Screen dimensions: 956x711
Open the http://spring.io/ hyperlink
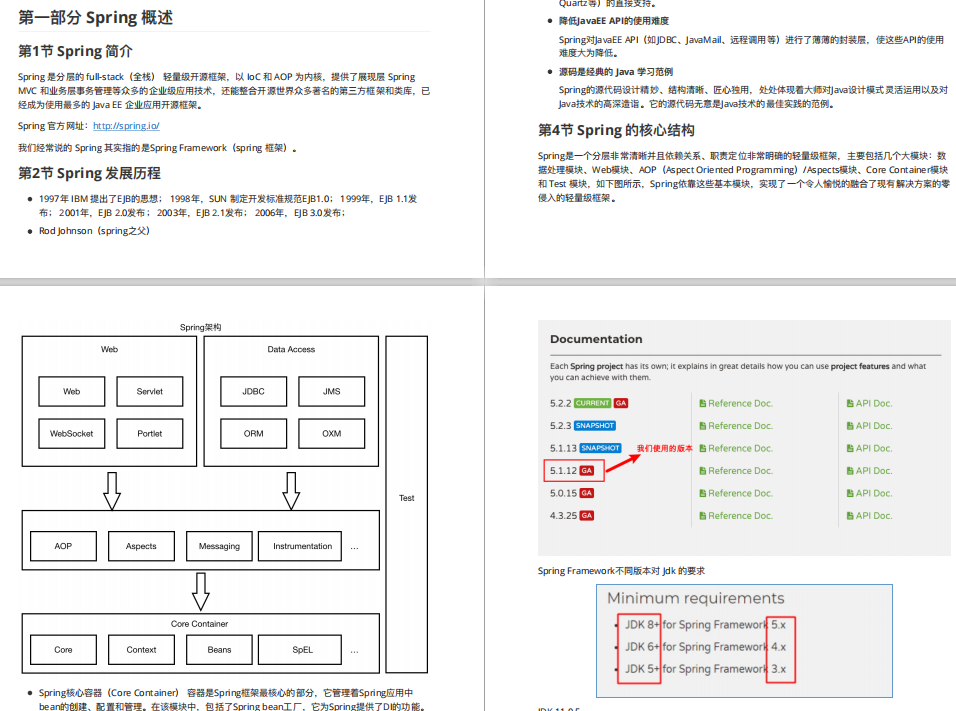click(126, 126)
